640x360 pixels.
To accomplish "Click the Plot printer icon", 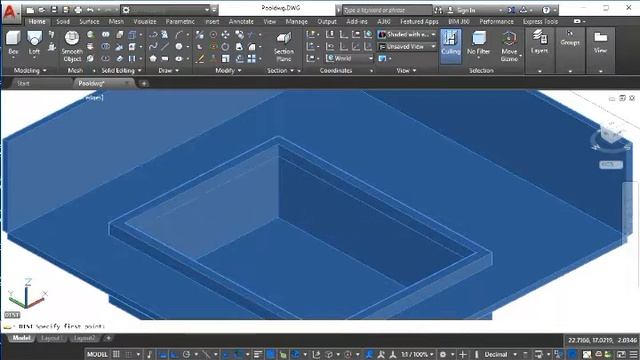I will [x=78, y=10].
